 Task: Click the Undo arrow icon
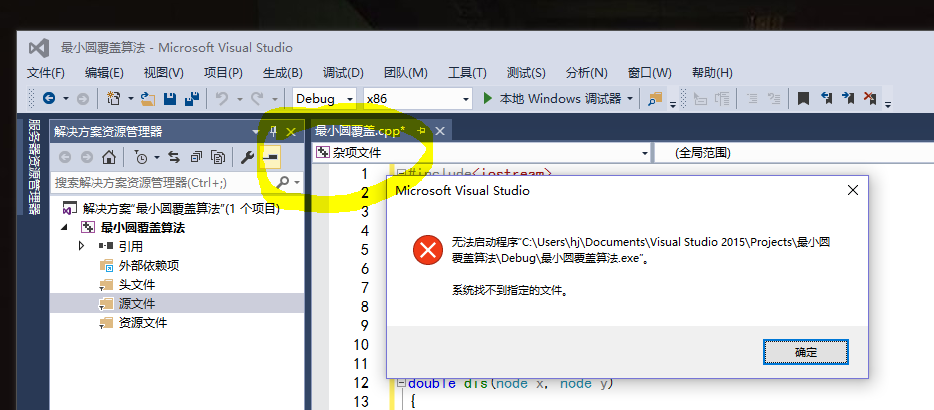tap(222, 98)
